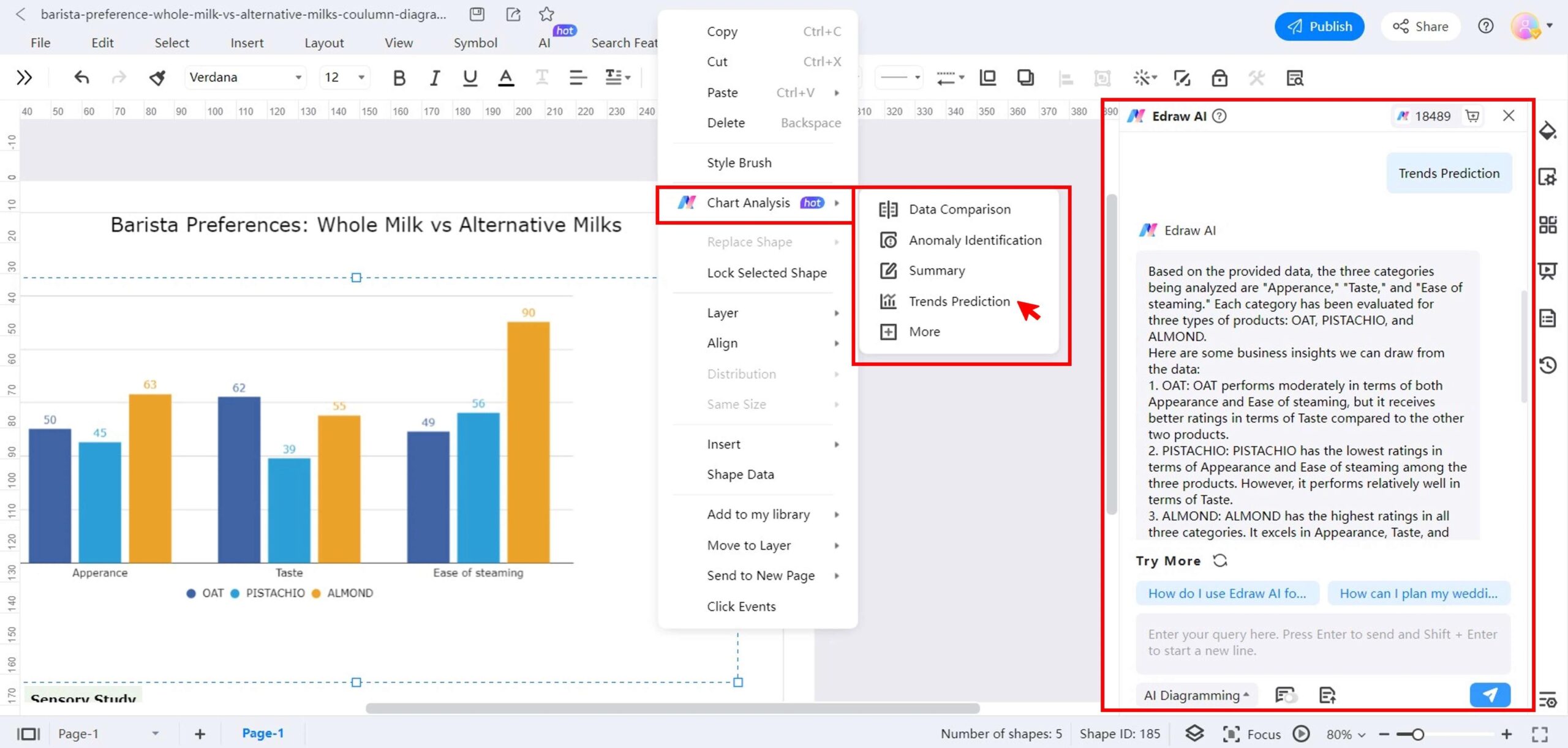Lock the selection using the padlock toolbar icon
The image size is (1568, 748).
pos(1219,78)
